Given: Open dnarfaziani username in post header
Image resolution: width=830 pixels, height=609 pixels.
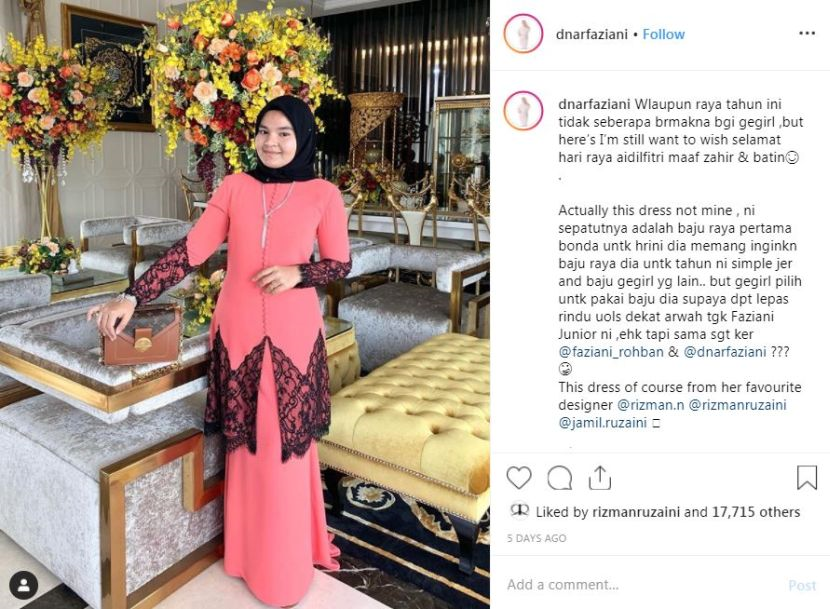Looking at the screenshot, I should point(591,34).
